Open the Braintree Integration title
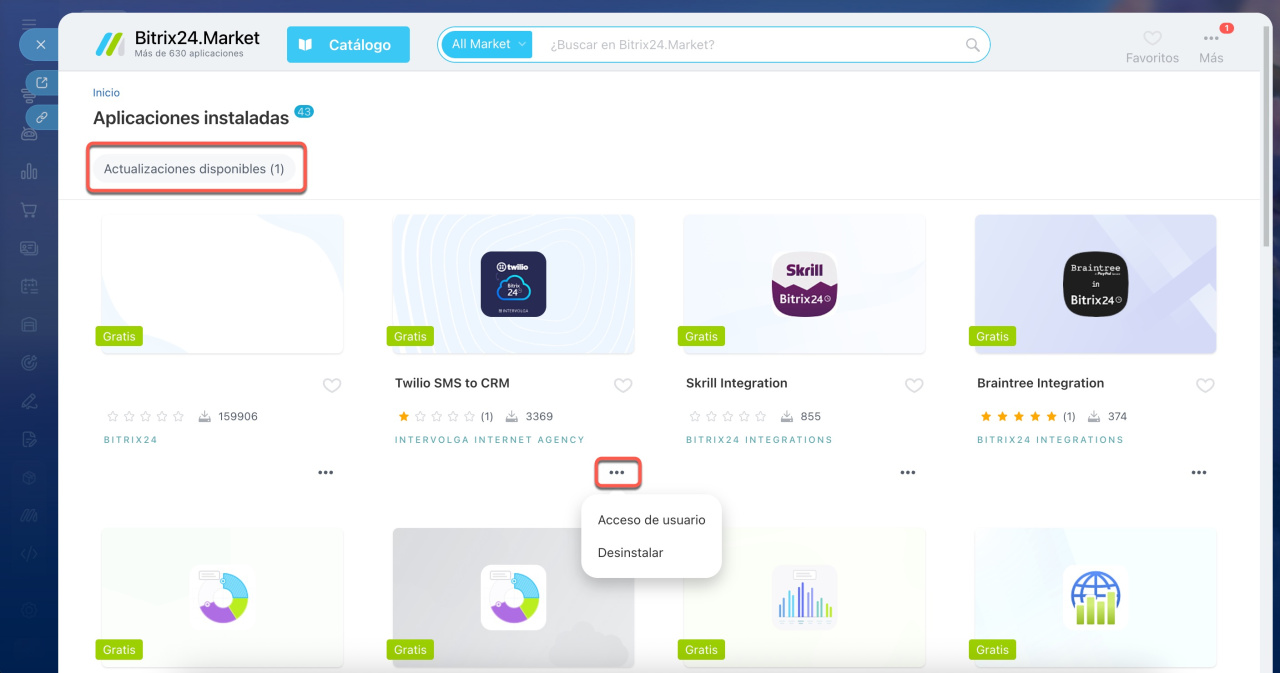This screenshot has width=1280, height=673. 1040,383
